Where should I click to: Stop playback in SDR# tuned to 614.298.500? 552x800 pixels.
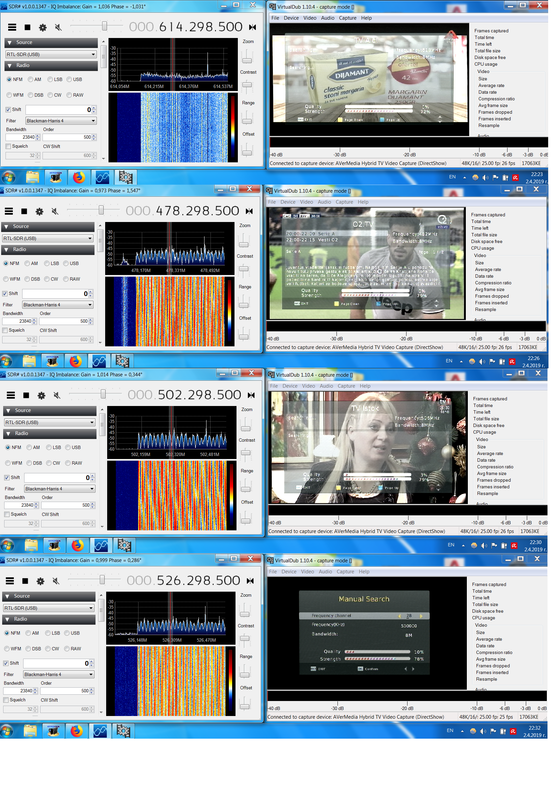28,27
